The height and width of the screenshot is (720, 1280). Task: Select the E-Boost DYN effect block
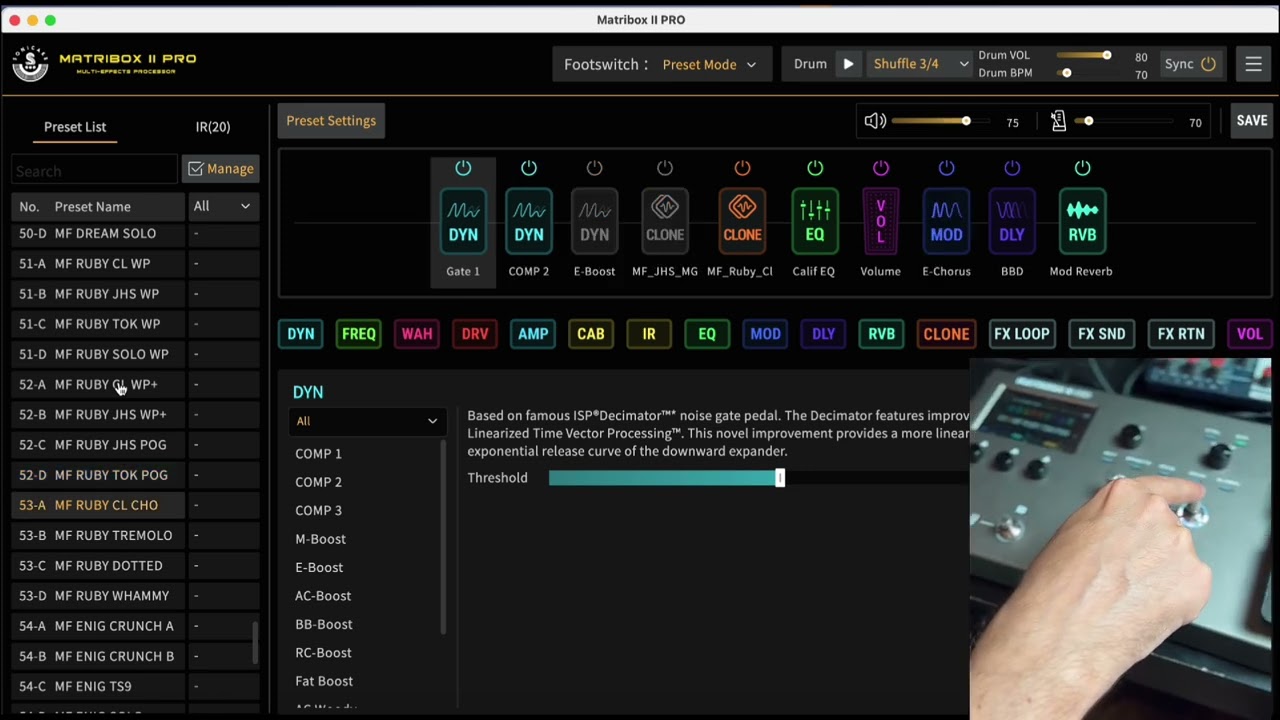click(x=595, y=222)
